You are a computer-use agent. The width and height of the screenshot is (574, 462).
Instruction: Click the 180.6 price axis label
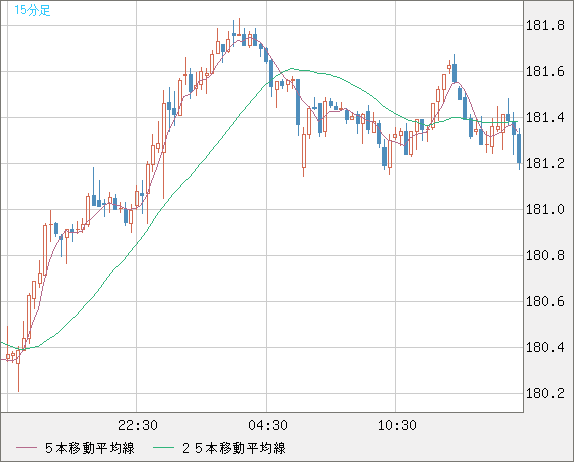pyautogui.click(x=545, y=302)
